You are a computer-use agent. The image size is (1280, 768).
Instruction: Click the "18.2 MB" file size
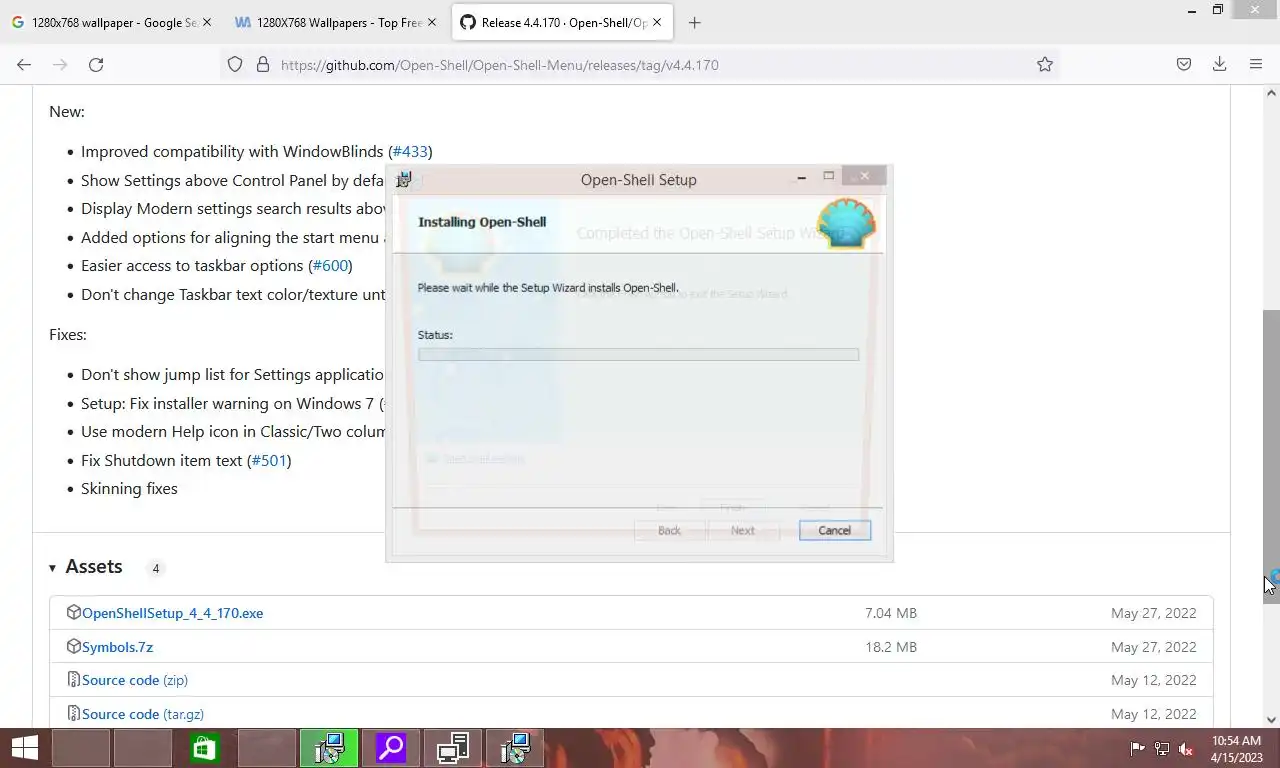tap(891, 647)
